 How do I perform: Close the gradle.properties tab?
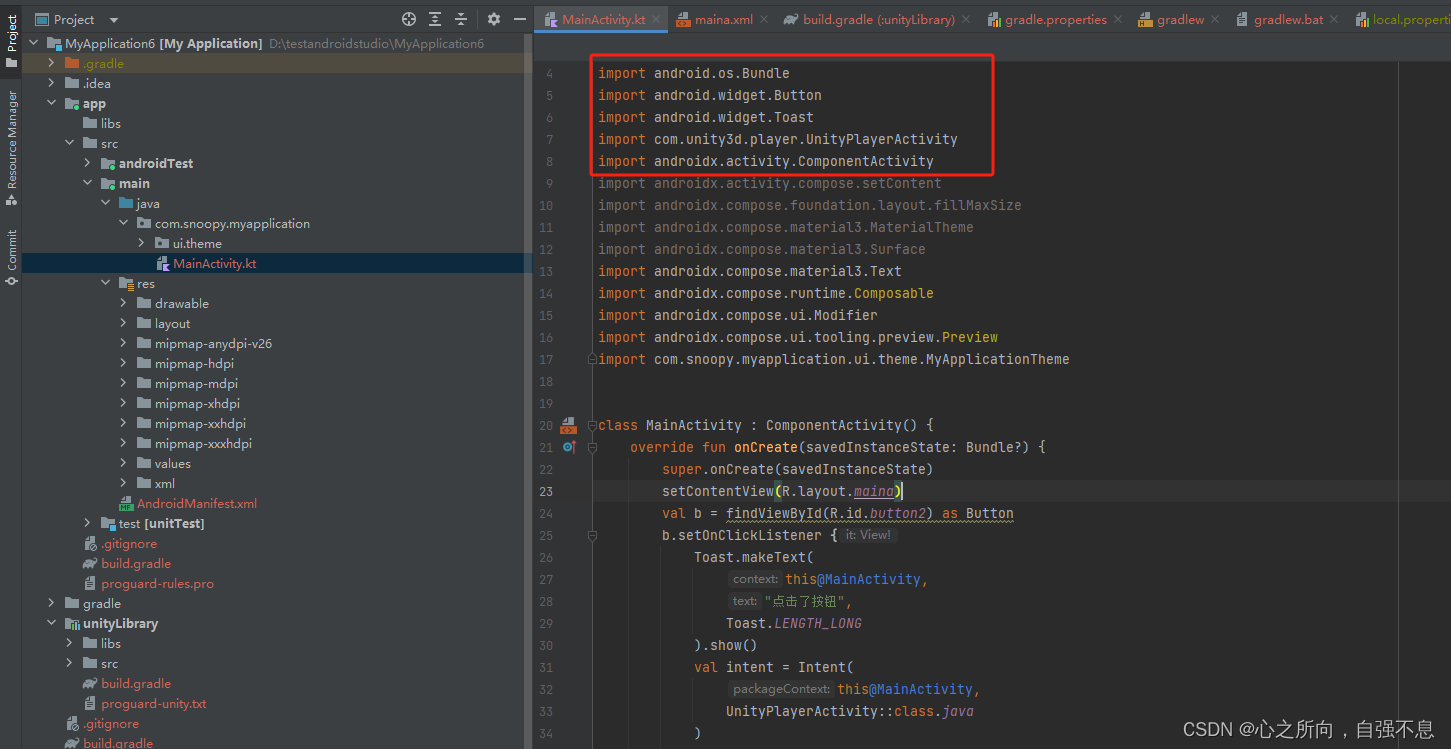pos(1118,19)
